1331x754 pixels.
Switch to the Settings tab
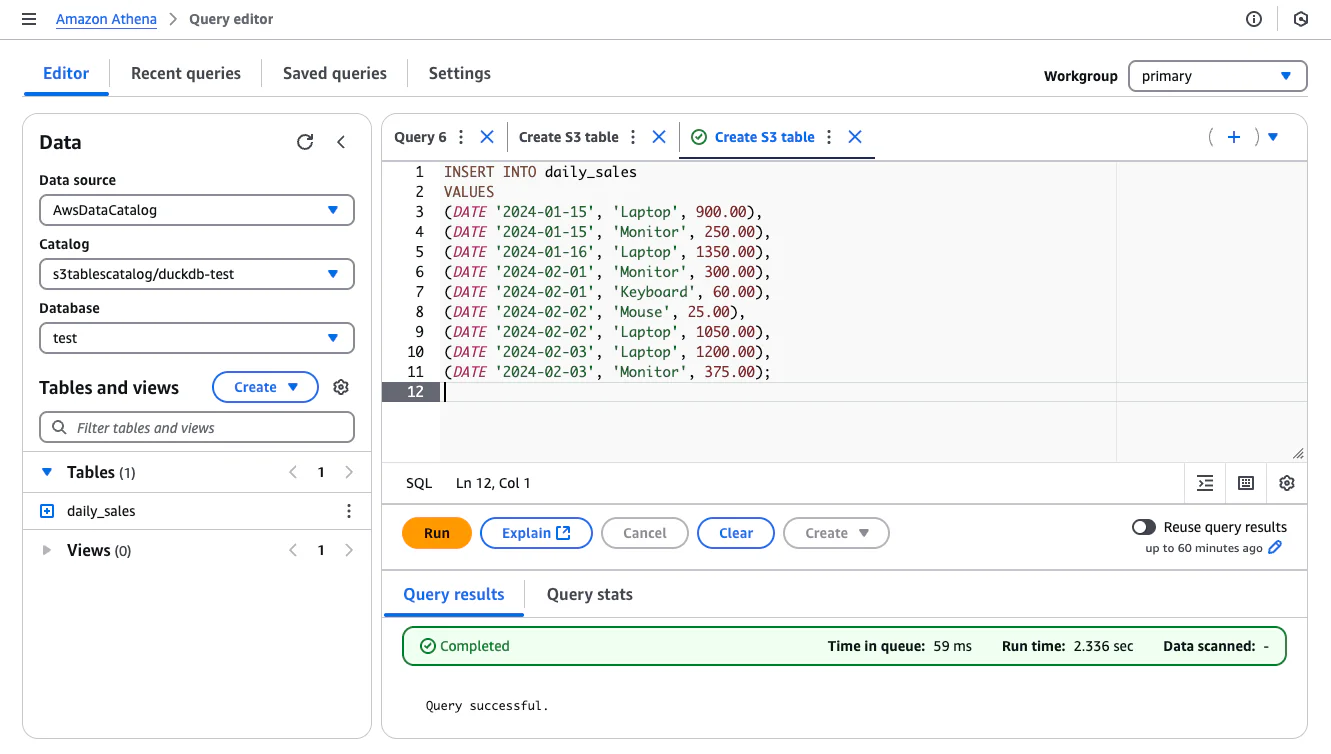point(460,73)
